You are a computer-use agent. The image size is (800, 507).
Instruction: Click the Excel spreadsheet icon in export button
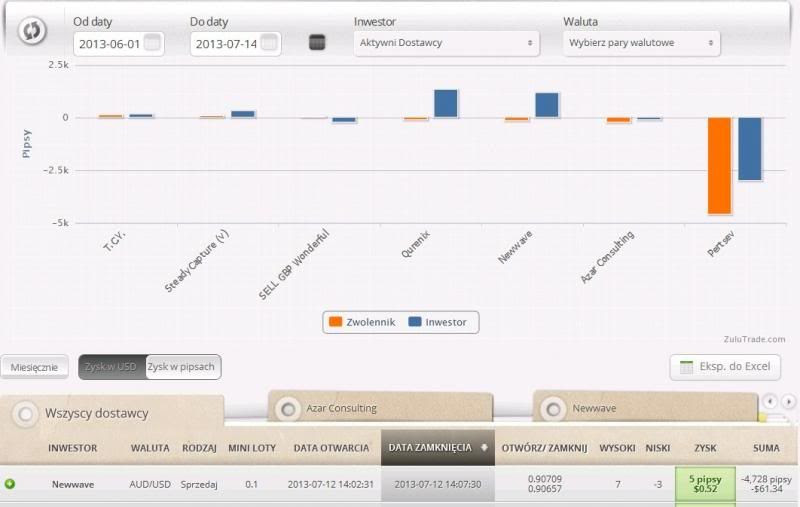coord(687,367)
